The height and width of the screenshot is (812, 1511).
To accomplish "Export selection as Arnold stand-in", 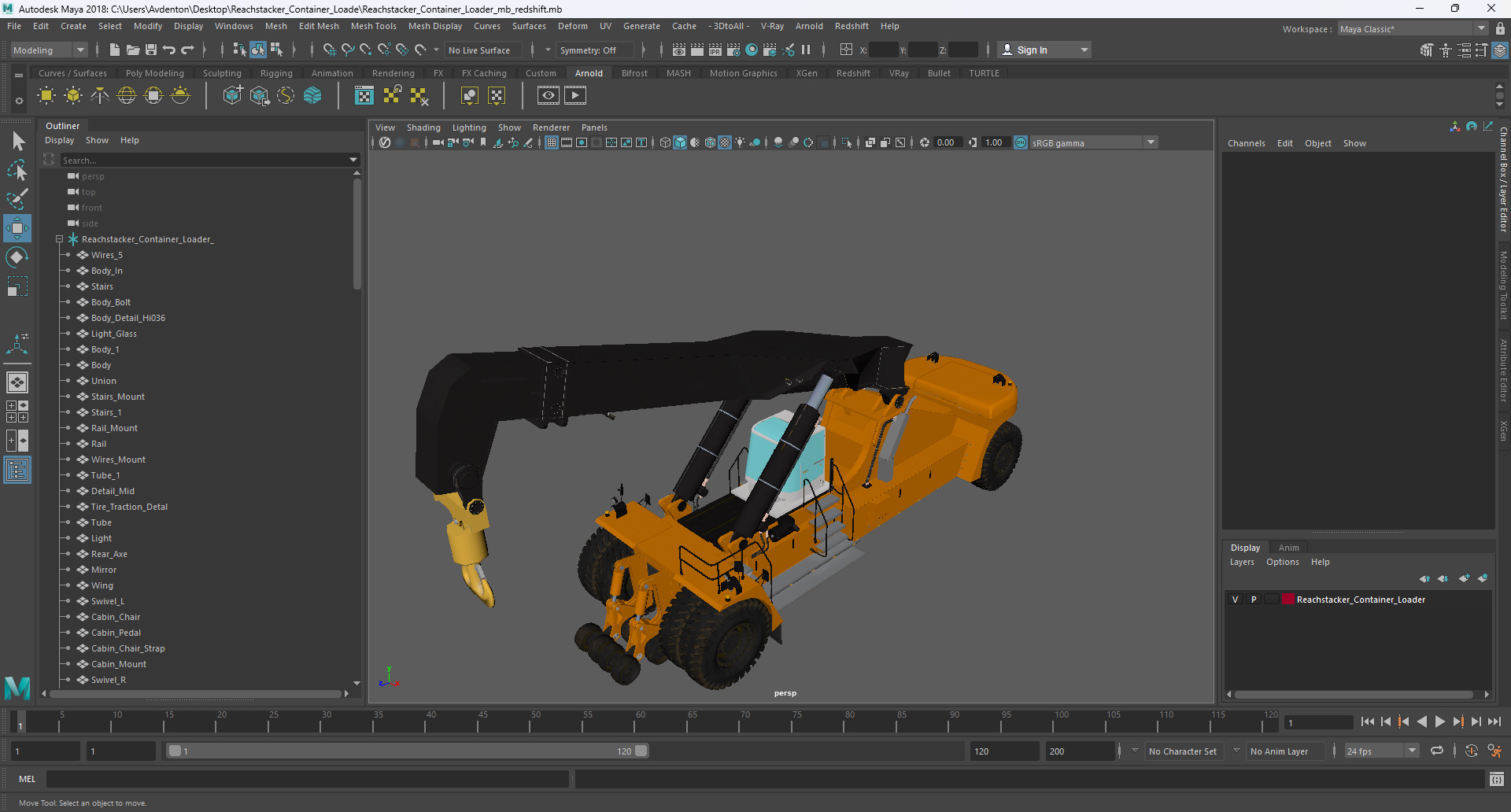I will 259,96.
